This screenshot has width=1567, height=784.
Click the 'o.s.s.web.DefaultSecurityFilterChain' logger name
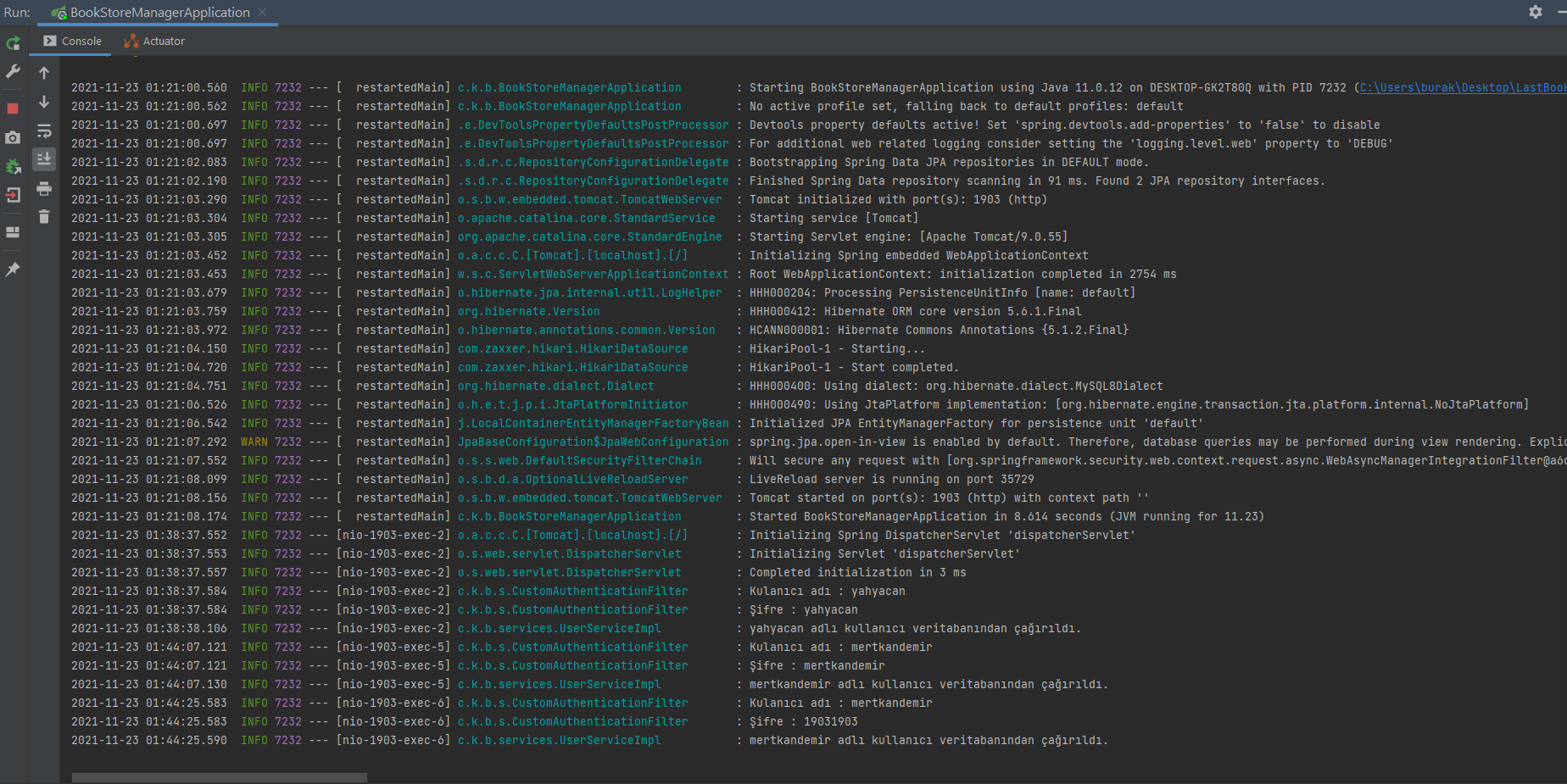tap(579, 460)
